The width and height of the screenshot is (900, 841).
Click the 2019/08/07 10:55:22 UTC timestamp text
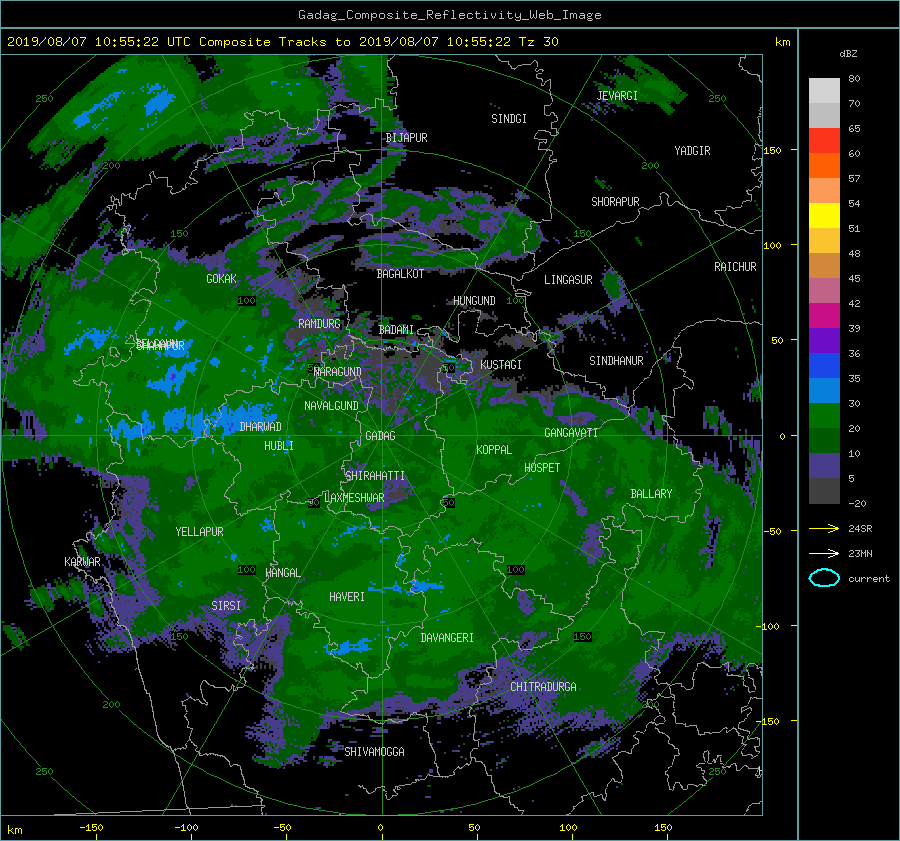click(x=99, y=42)
